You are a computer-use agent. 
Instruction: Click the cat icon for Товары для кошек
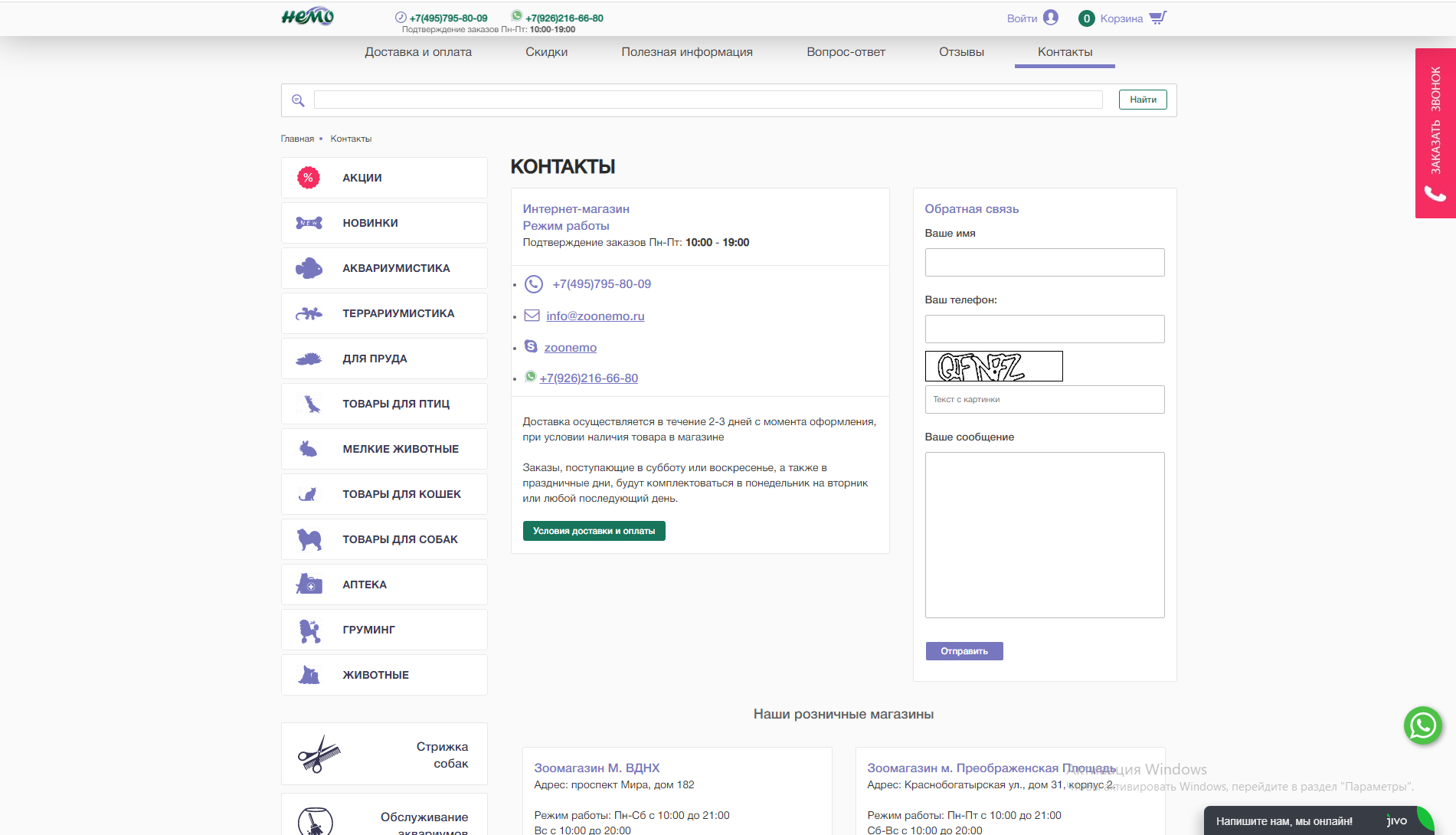(308, 494)
